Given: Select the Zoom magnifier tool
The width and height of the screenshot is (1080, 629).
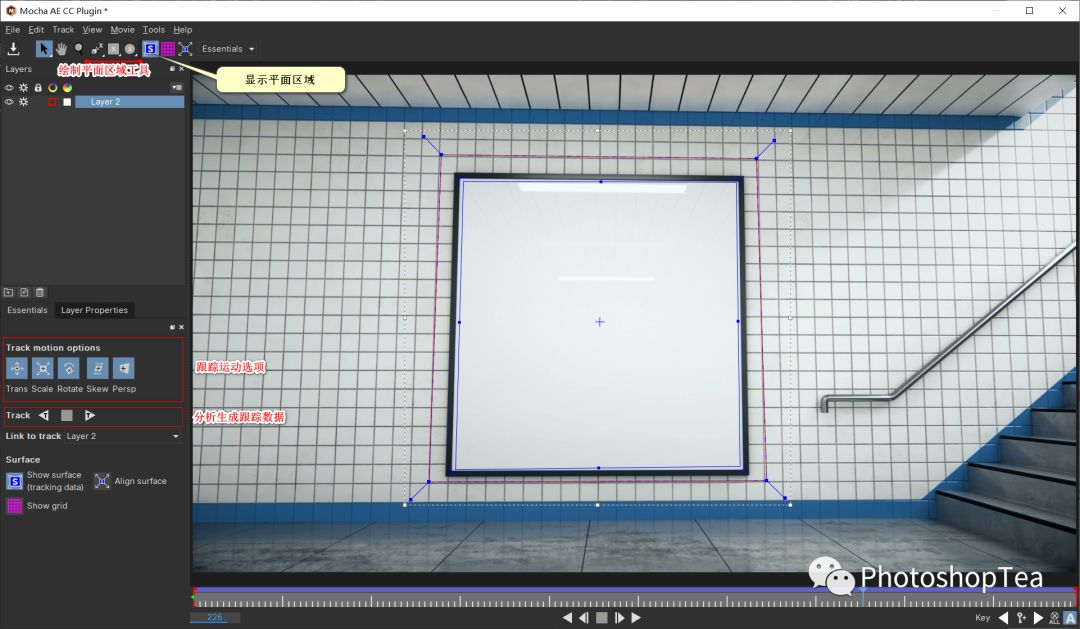Looking at the screenshot, I should coord(79,49).
